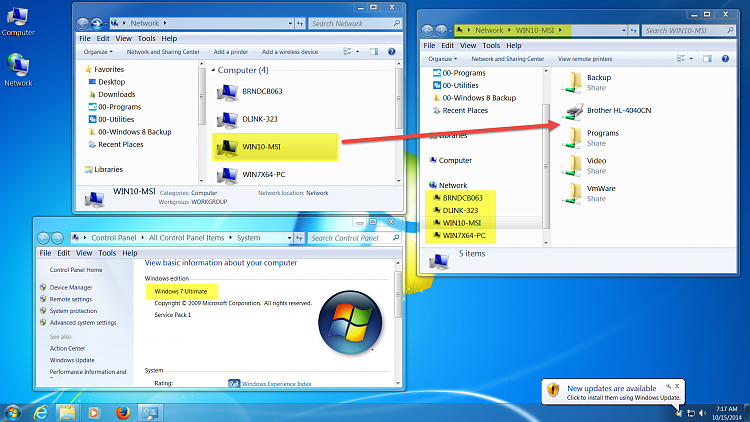The height and width of the screenshot is (422, 750).
Task: Open Edit menu in Control Panel window
Action: (64, 253)
